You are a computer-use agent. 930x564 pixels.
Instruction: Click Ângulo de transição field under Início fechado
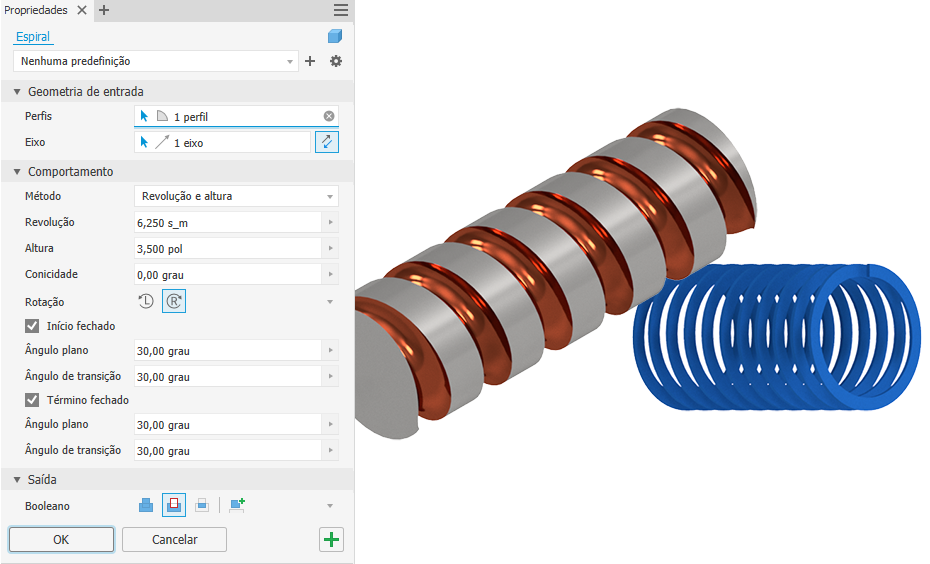228,377
